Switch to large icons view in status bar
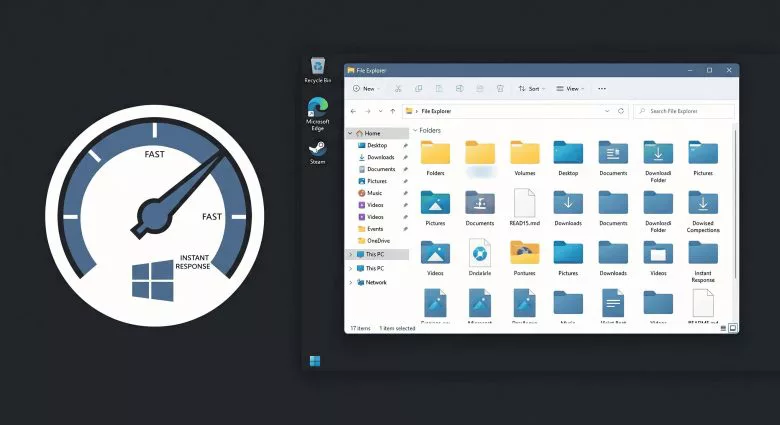Image resolution: width=780 pixels, height=425 pixels. pos(733,327)
